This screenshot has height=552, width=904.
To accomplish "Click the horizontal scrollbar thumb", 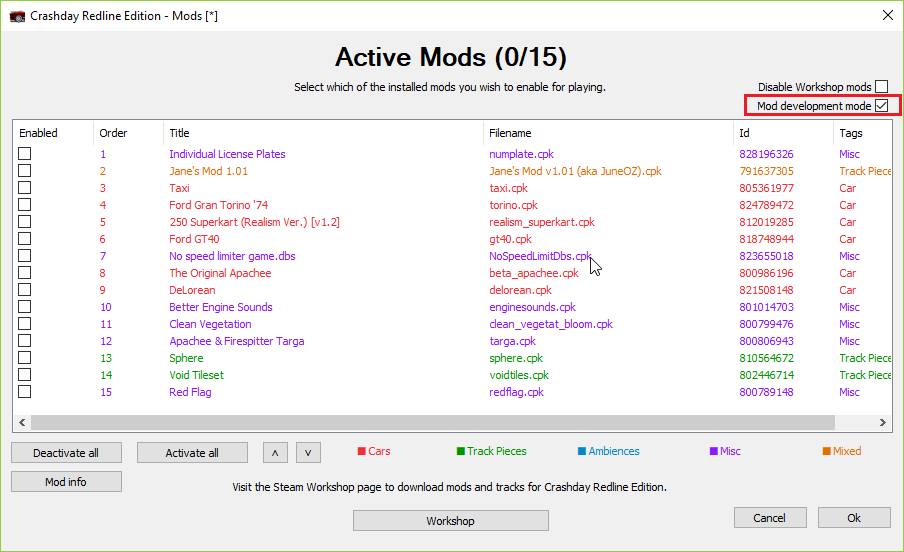I will point(433,422).
